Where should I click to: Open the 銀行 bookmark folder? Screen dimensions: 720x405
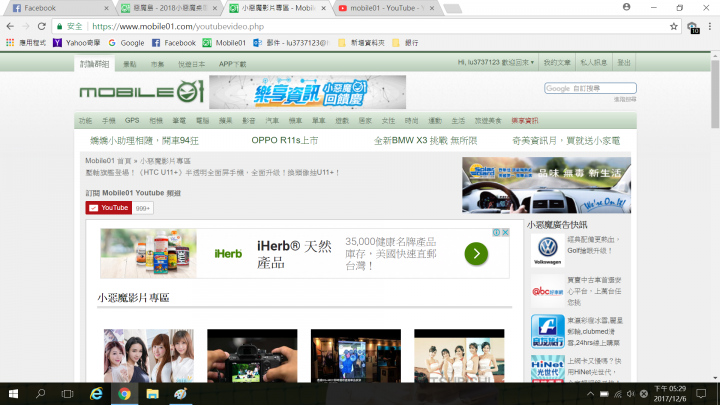pos(405,43)
